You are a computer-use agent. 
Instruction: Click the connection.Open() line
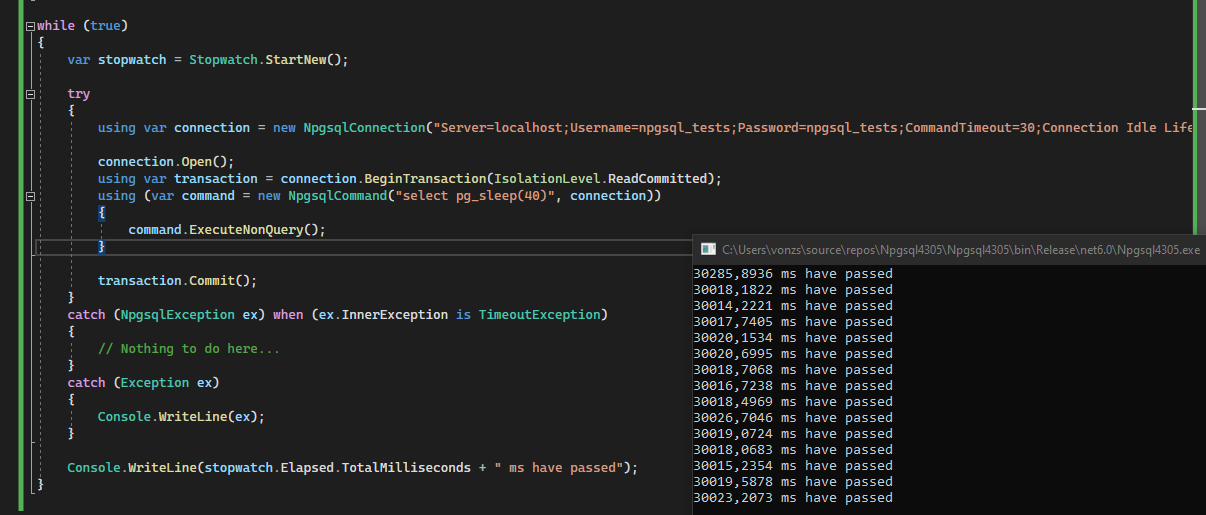(166, 161)
